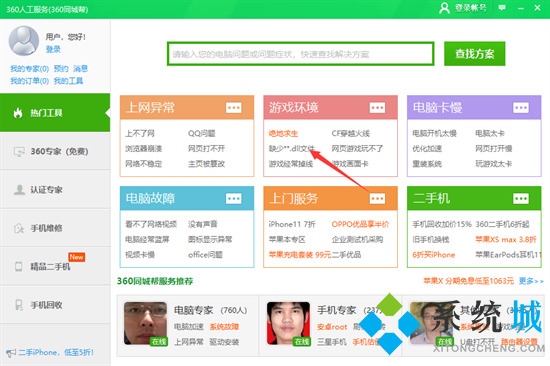Click the user avatar picture
550x366 pixels.
pos(24,41)
